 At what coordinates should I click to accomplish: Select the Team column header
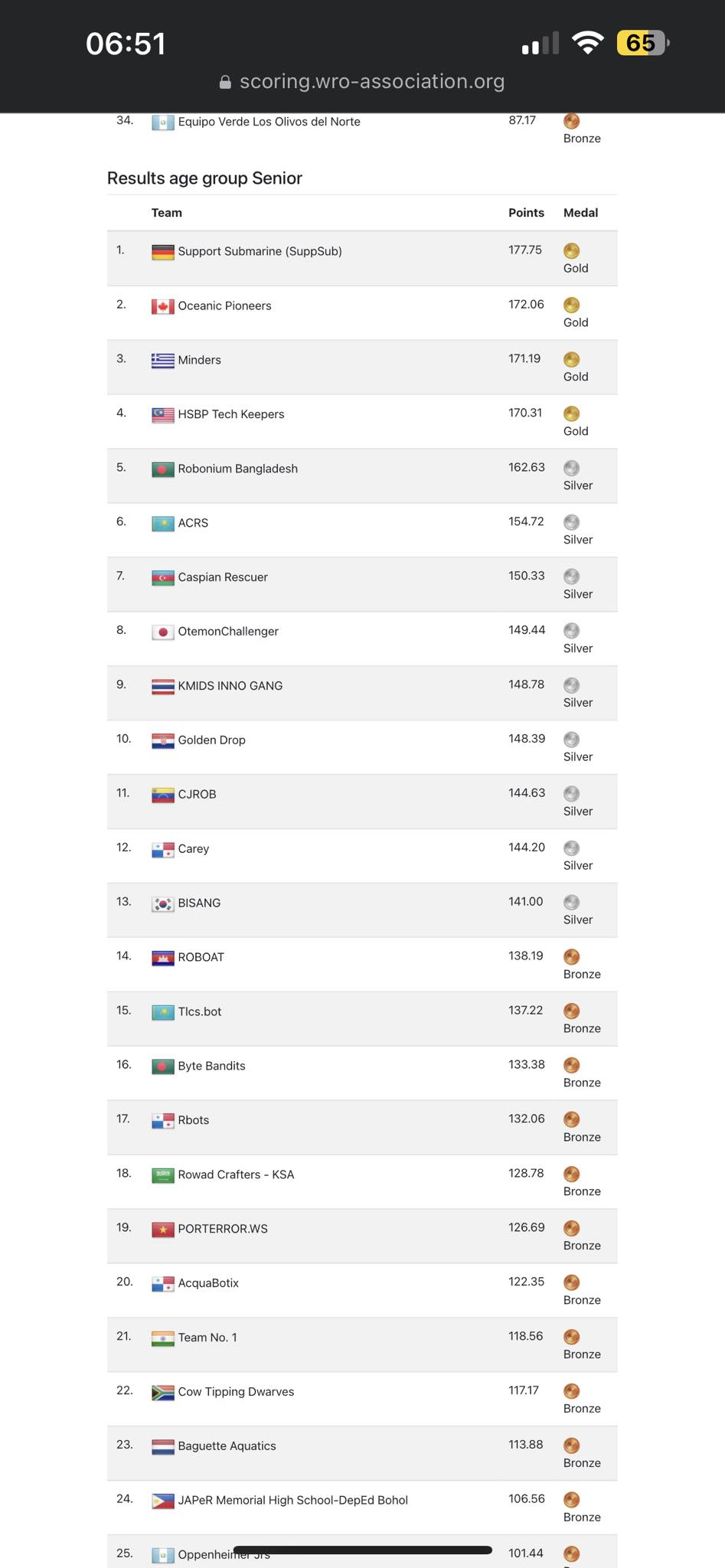pyautogui.click(x=166, y=213)
